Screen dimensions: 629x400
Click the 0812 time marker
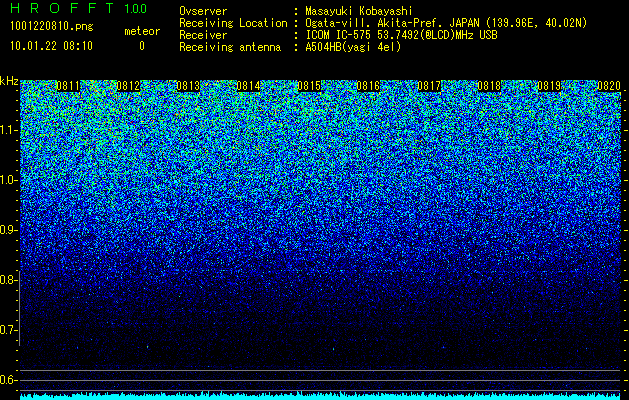tap(128, 86)
